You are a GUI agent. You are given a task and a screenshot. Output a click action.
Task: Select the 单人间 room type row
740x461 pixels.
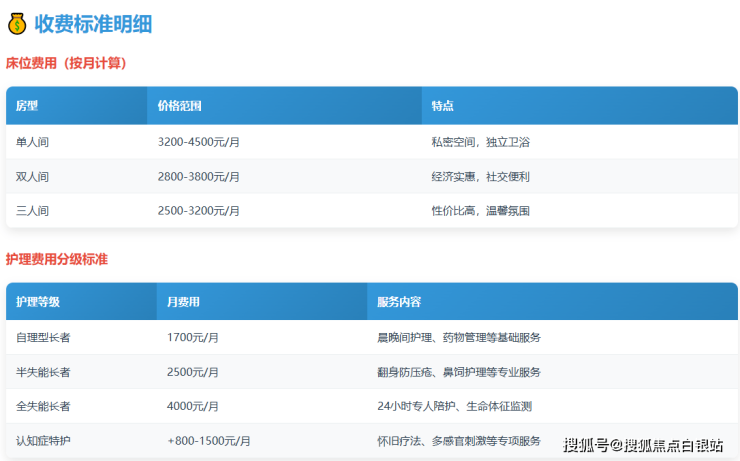pos(33,142)
